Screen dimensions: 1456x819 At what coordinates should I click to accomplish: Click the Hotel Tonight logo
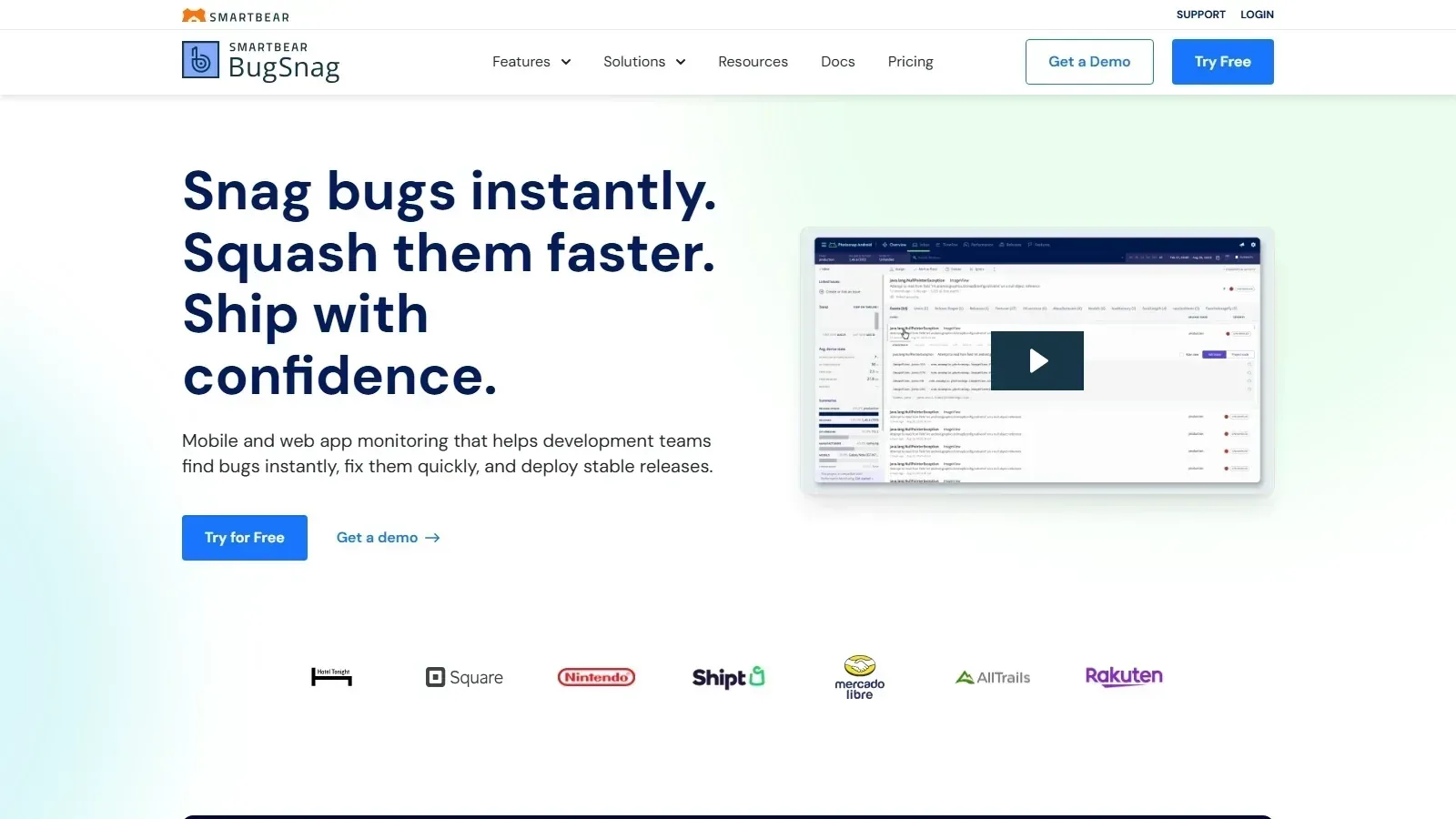click(x=331, y=677)
